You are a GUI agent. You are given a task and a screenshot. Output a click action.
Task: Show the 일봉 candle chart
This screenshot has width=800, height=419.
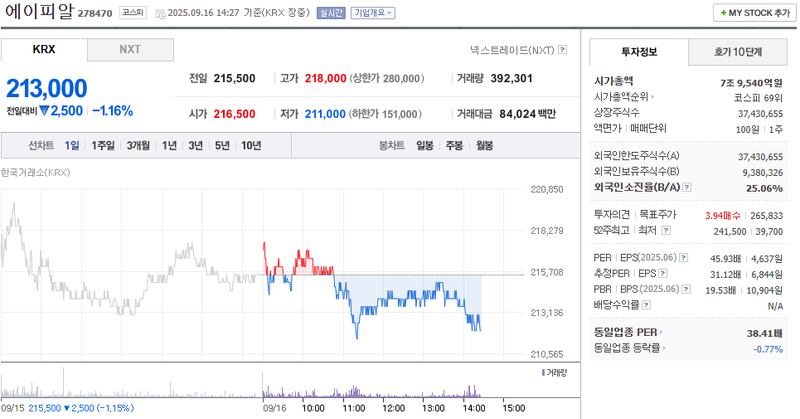pyautogui.click(x=425, y=146)
